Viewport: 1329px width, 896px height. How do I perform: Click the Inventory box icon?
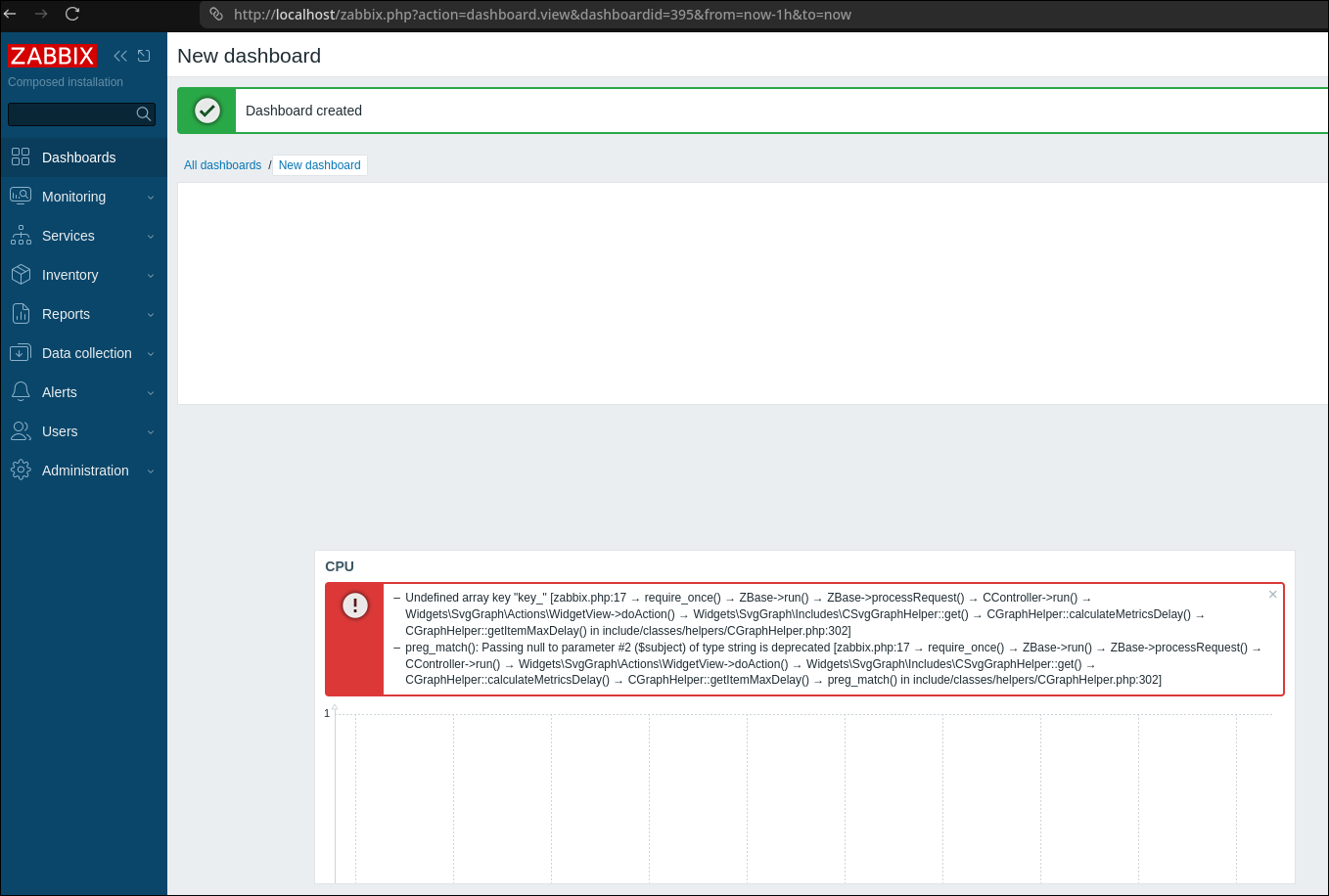click(21, 275)
